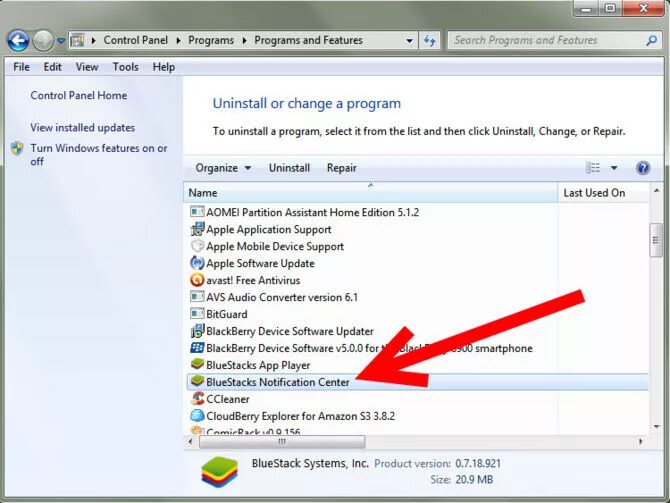Click Uninstall in the command bar

[289, 168]
